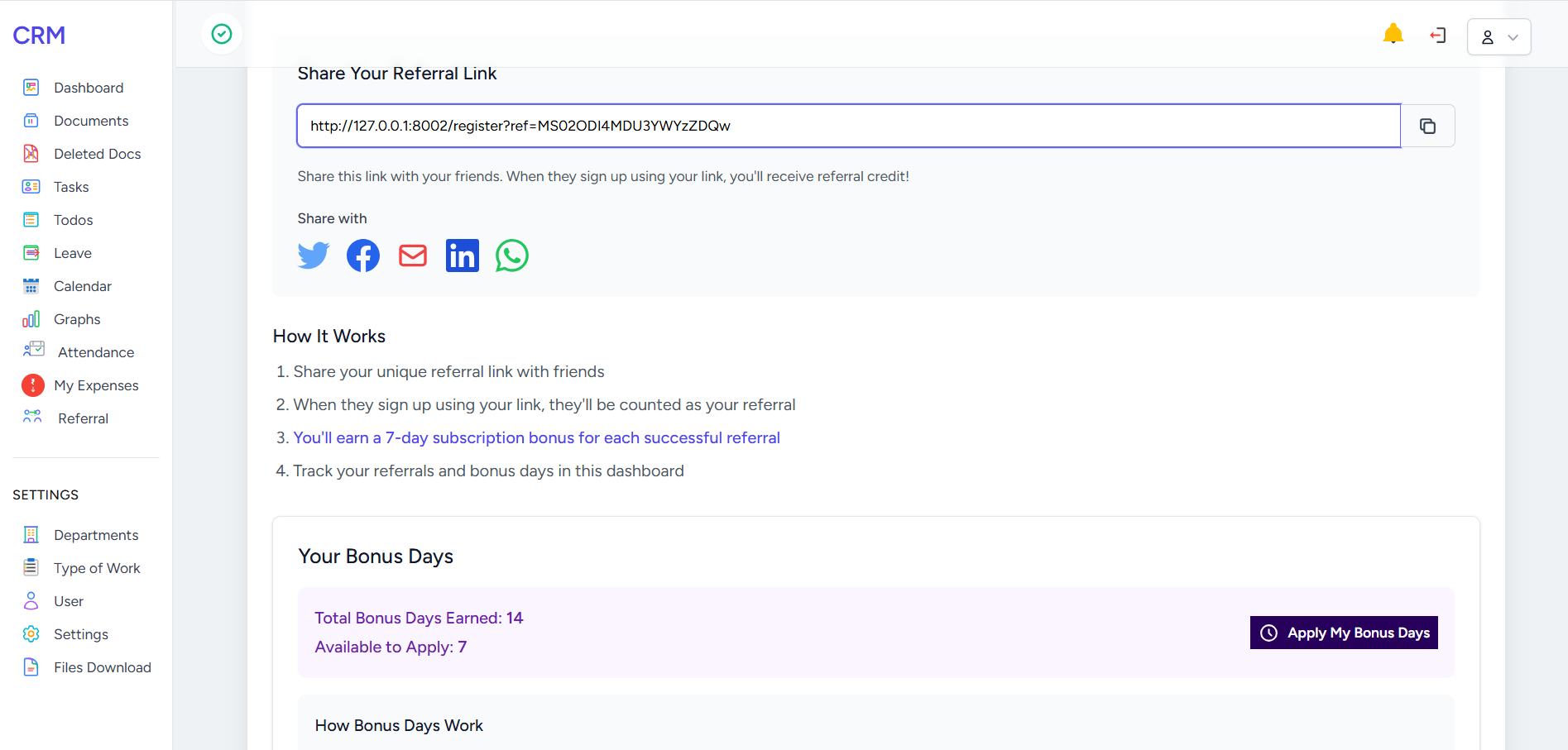Click the Settings gear icon
The width and height of the screenshot is (1568, 750).
tap(31, 634)
